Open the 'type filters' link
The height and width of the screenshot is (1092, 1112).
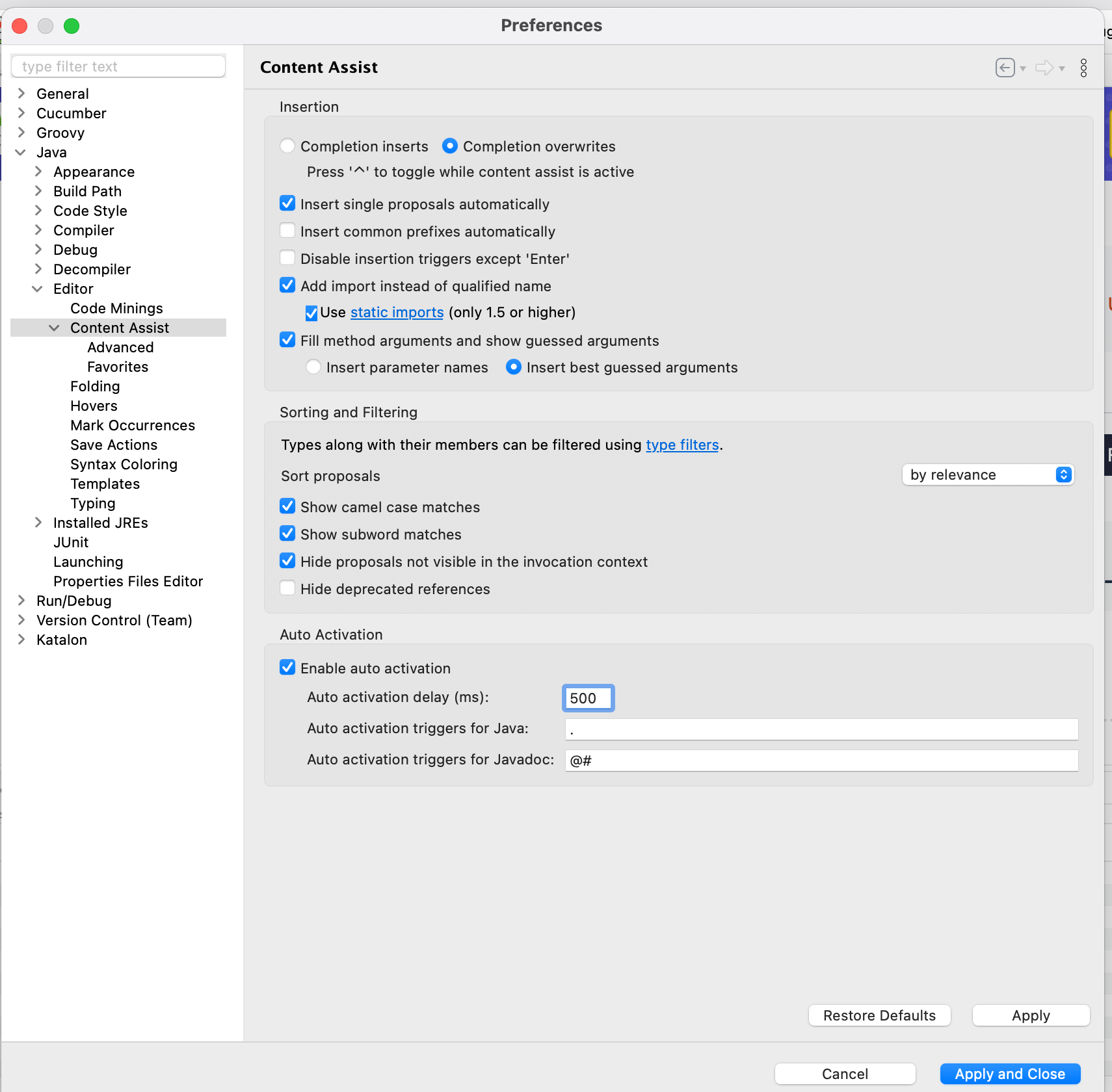pyautogui.click(x=682, y=445)
